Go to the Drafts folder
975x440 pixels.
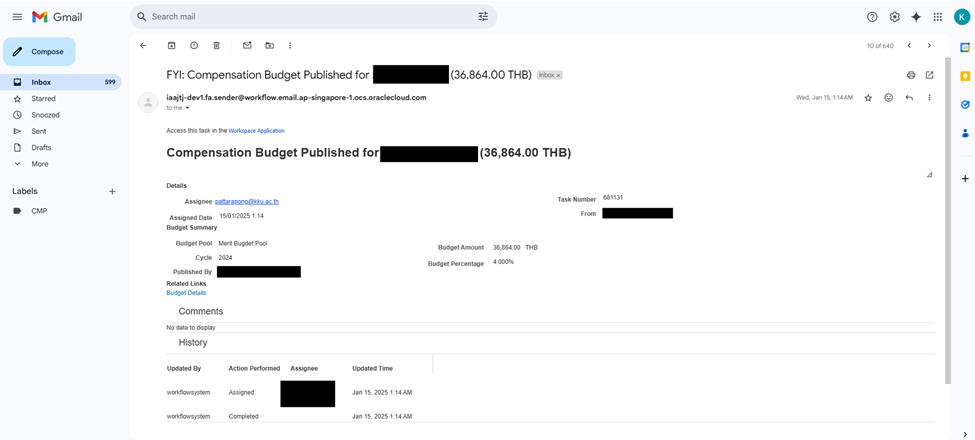pos(41,147)
